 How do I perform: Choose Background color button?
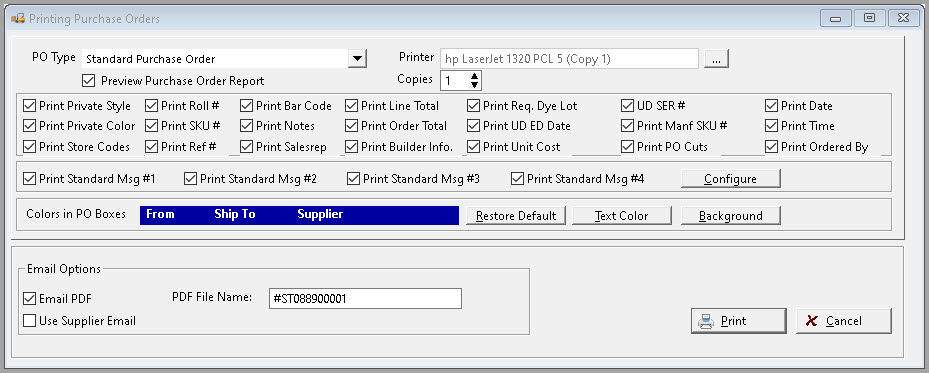pos(731,216)
